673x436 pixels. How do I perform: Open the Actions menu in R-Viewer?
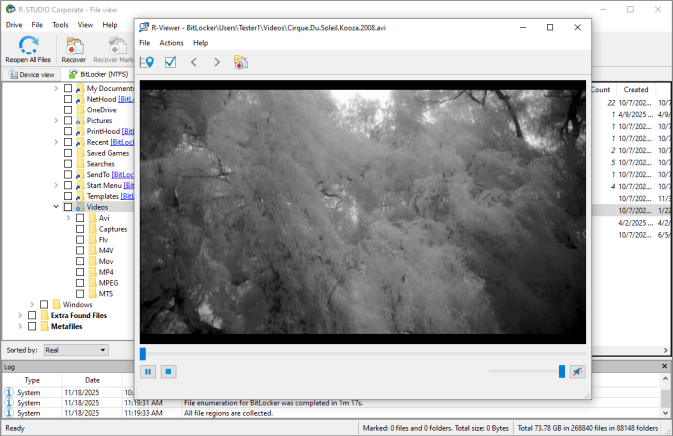[x=171, y=43]
